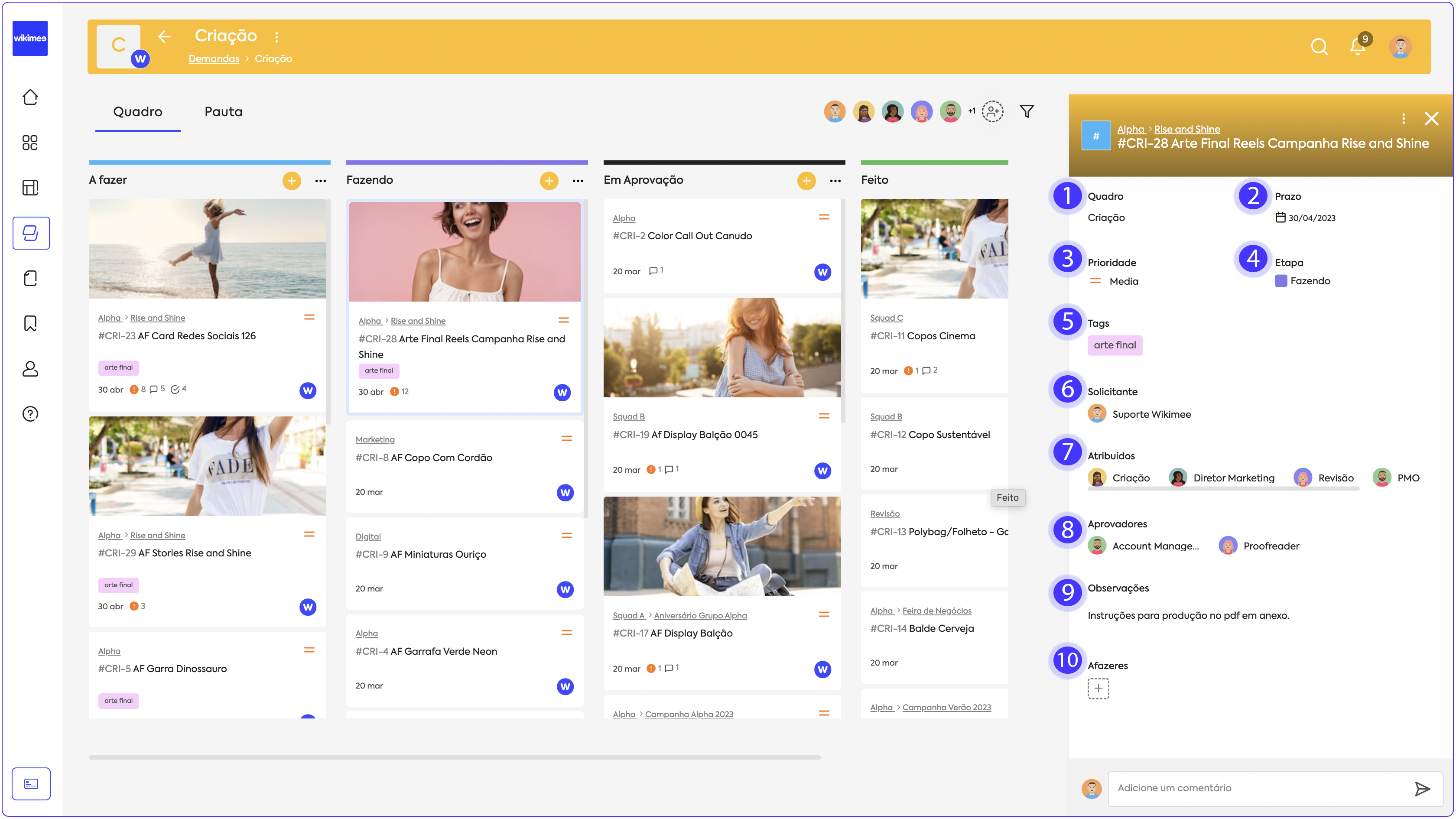The width and height of the screenshot is (1456, 819).
Task: Open detail panel three-dot menu
Action: coord(1404,119)
